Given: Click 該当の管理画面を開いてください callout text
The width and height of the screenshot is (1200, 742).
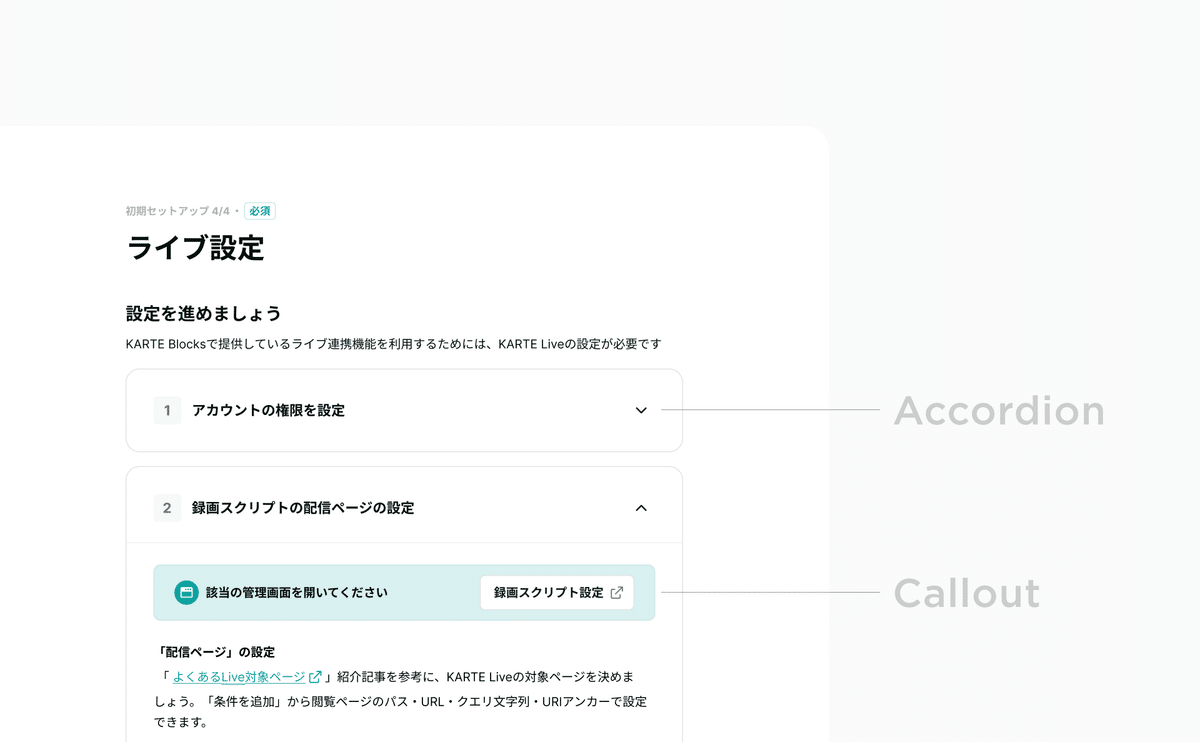Looking at the screenshot, I should click(x=297, y=592).
